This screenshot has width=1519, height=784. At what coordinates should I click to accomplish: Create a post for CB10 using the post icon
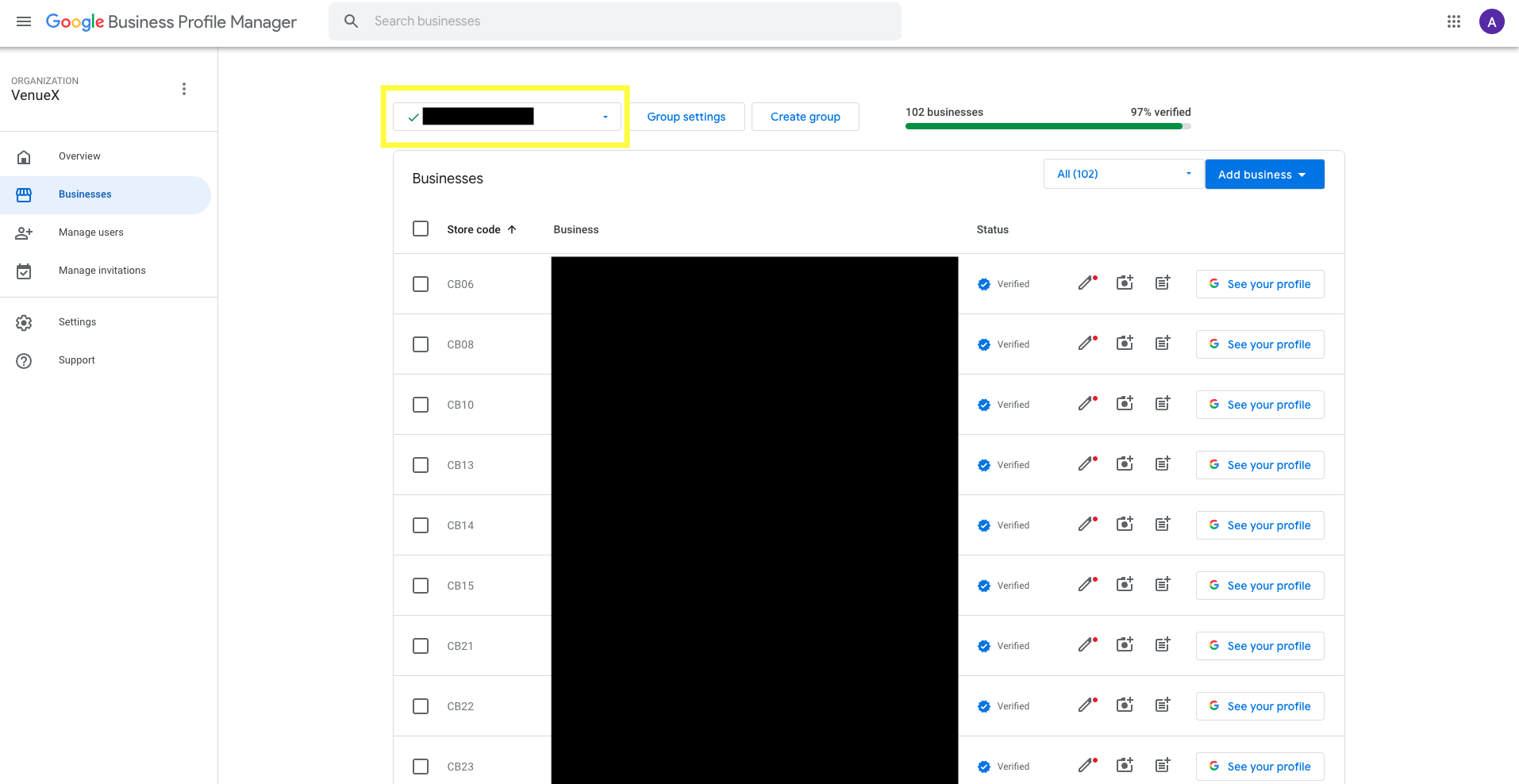tap(1162, 404)
